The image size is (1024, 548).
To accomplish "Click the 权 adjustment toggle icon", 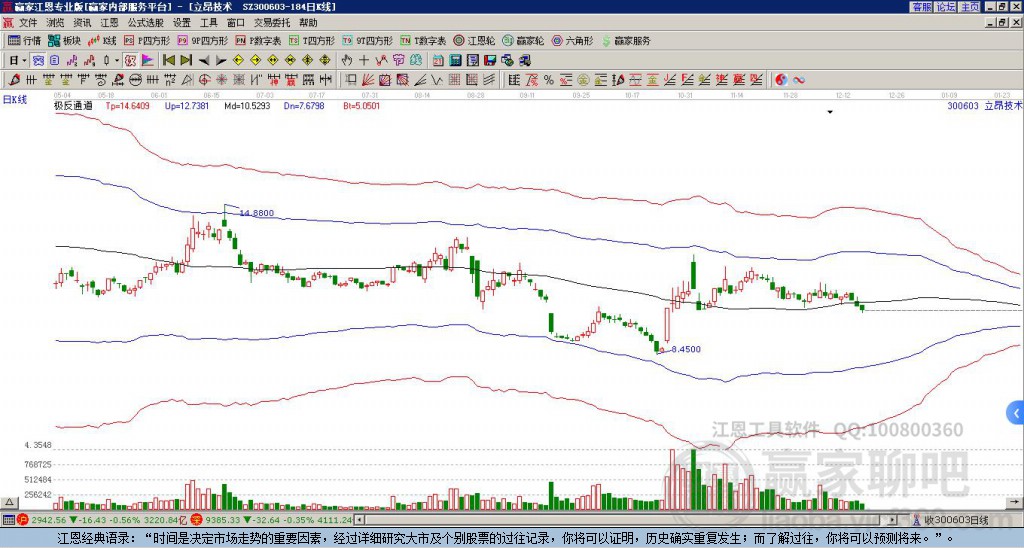I will [x=130, y=60].
